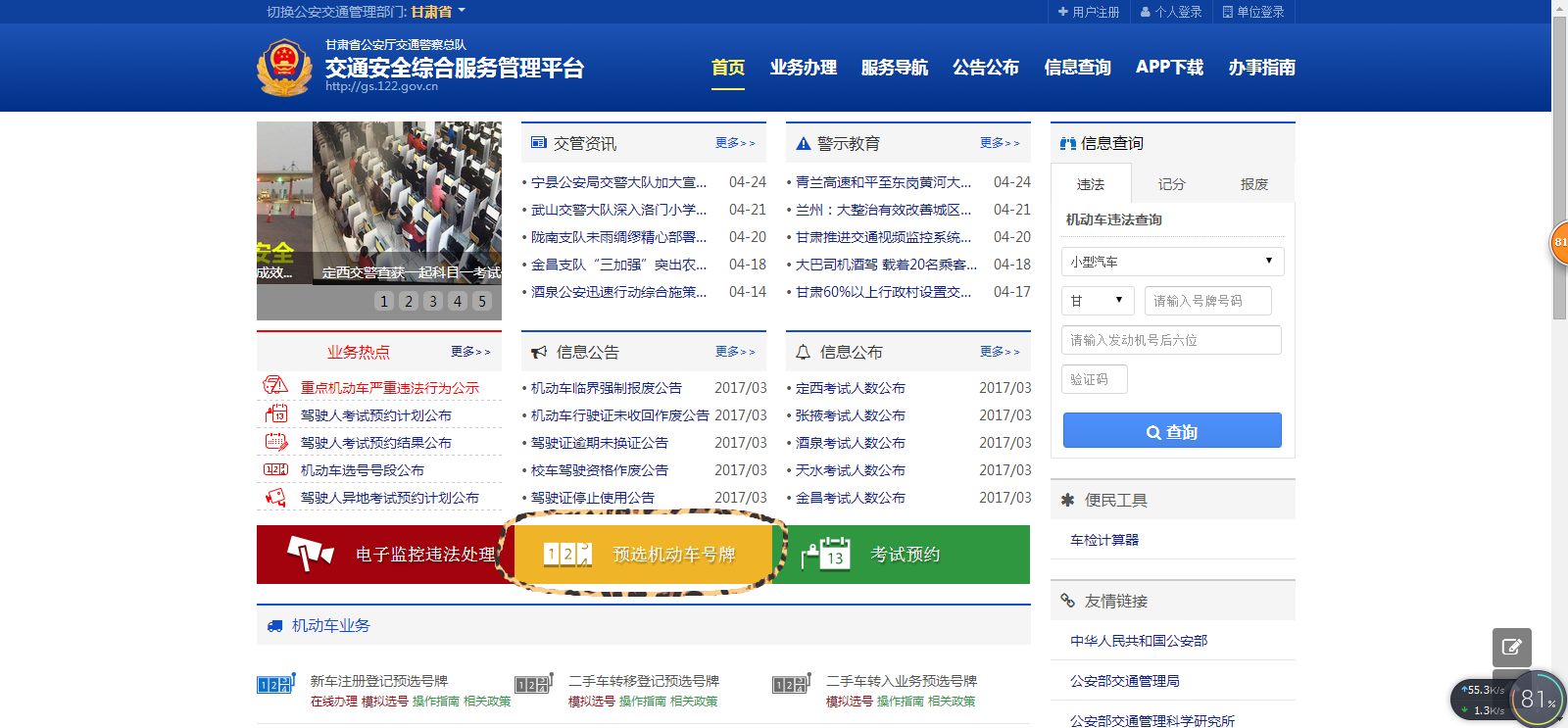This screenshot has height=728, width=1568.
Task: Show slide 1 of the carousel
Action: coord(384,301)
